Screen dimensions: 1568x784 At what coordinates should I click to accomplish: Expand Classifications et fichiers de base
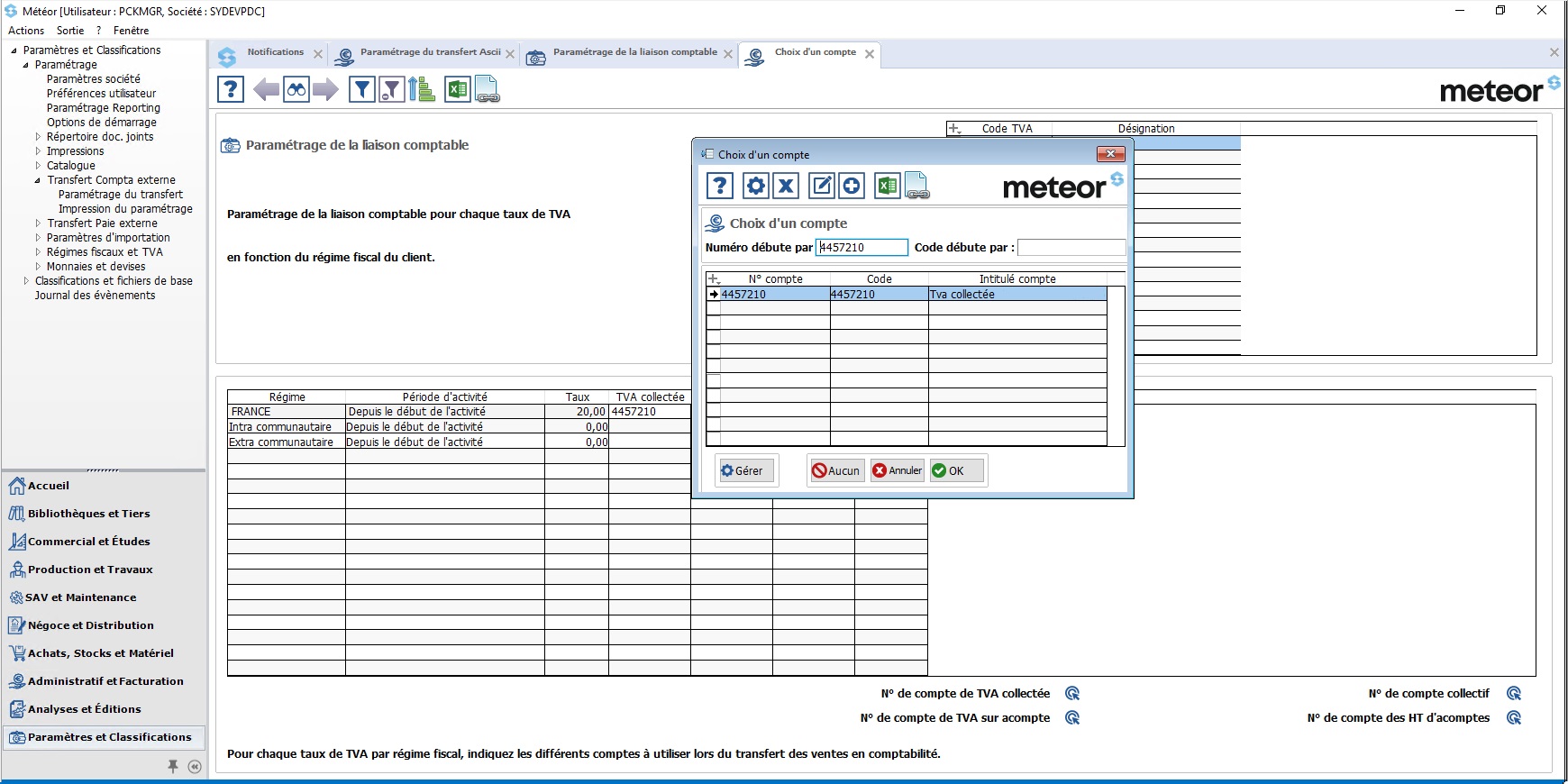pos(26,281)
